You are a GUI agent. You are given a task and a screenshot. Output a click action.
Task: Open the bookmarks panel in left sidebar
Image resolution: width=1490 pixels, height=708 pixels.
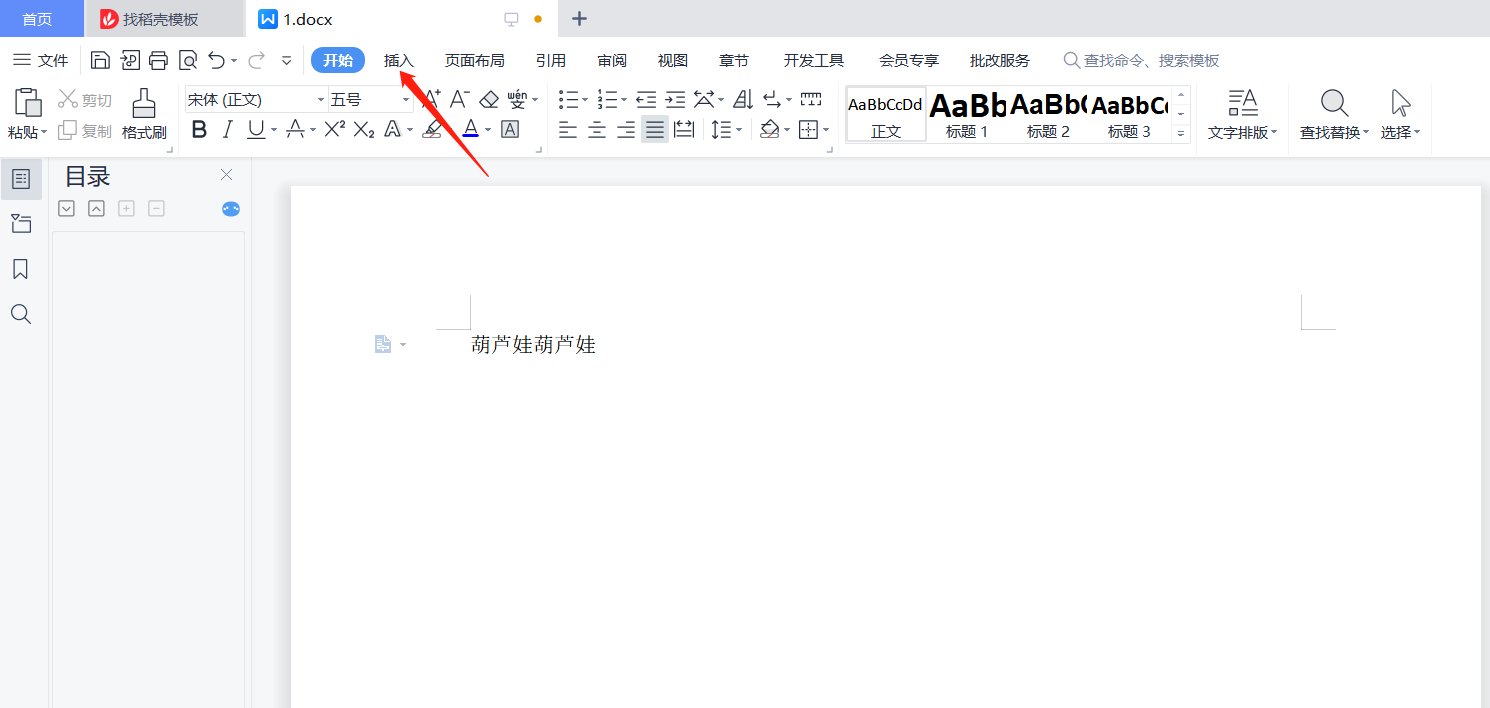pyautogui.click(x=21, y=268)
